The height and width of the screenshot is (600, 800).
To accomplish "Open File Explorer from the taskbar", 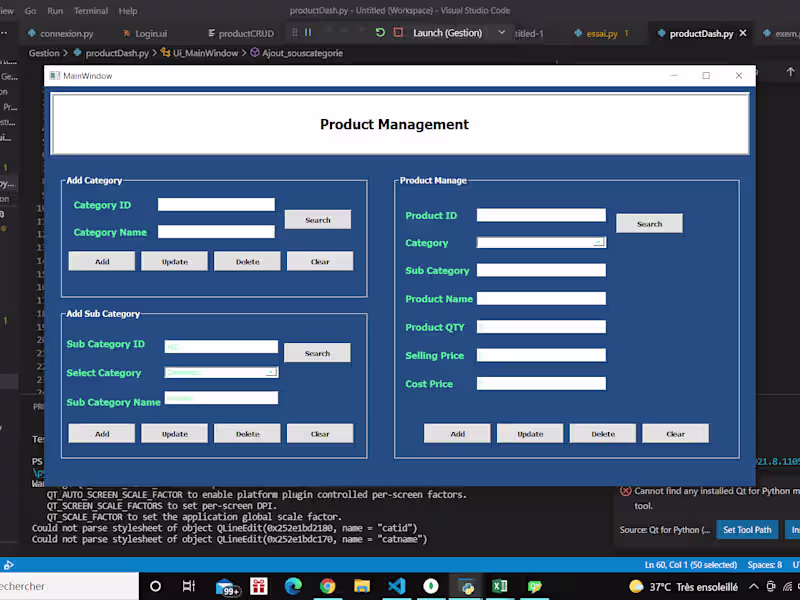I will (x=363, y=586).
